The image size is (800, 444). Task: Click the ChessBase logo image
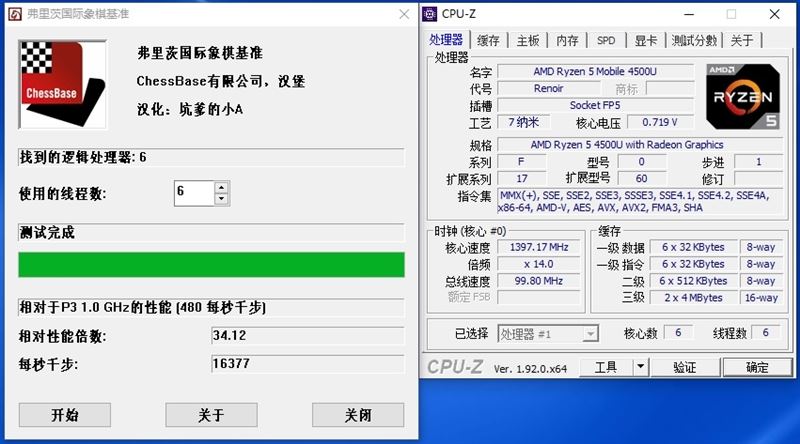[63, 85]
